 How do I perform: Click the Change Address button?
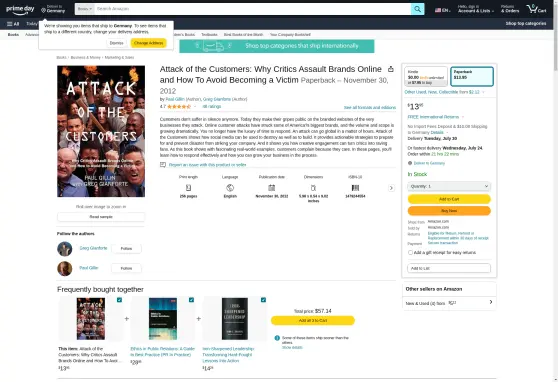148,43
